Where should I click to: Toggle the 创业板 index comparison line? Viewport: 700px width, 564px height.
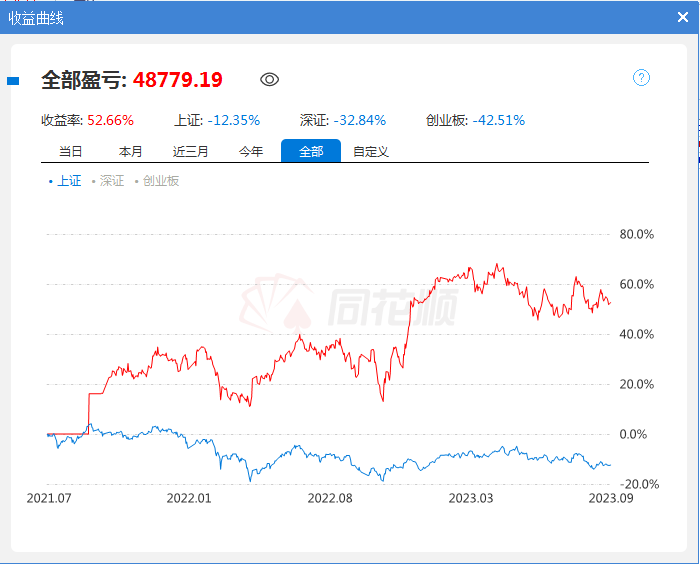coord(157,181)
